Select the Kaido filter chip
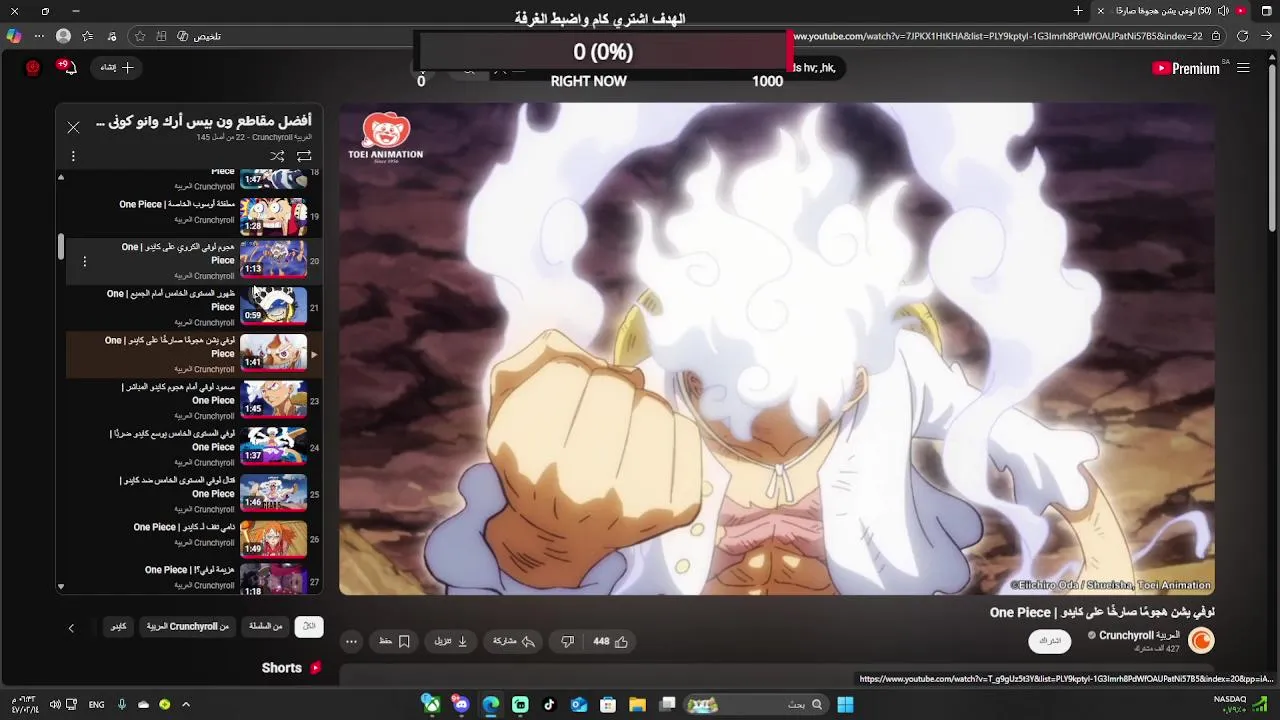The width and height of the screenshot is (1280, 720). [118, 627]
